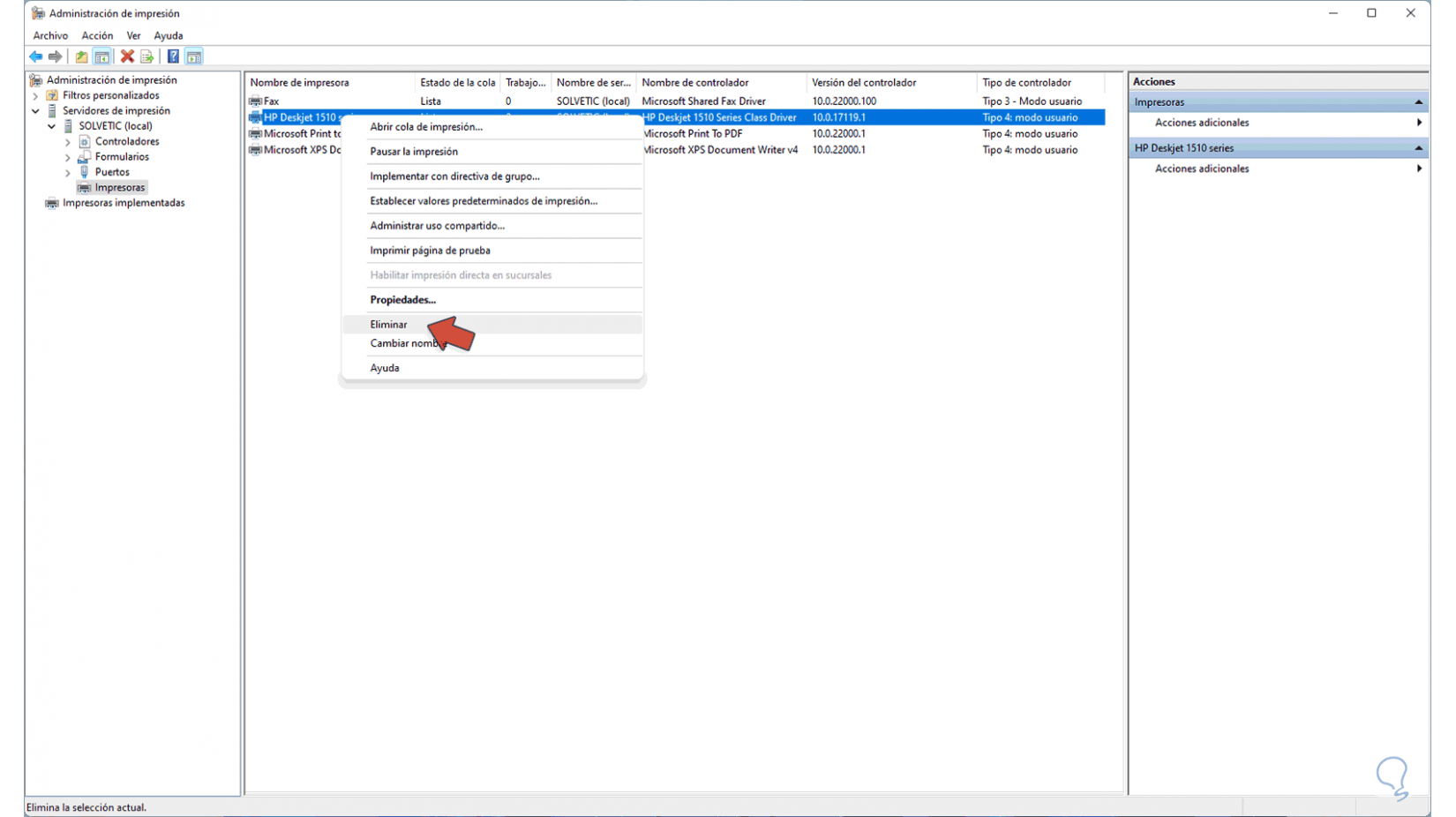This screenshot has height=817, width=1456.
Task: Toggle the console tree toolbar icon
Action: click(102, 56)
